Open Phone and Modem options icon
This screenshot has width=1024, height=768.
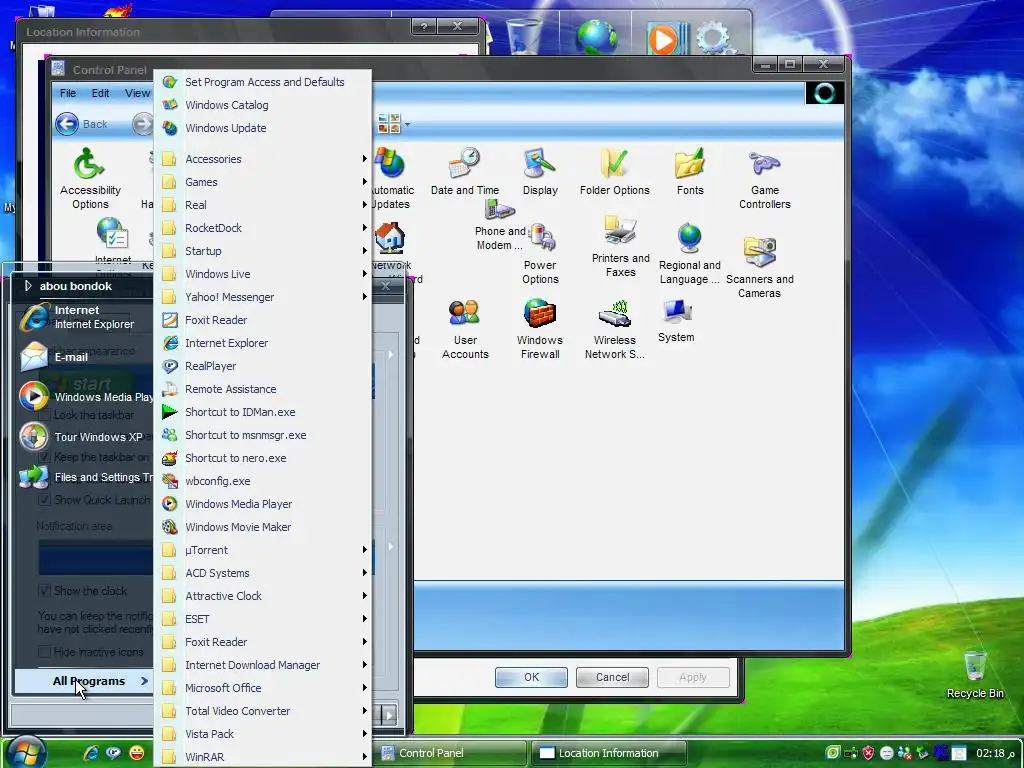[x=500, y=226]
